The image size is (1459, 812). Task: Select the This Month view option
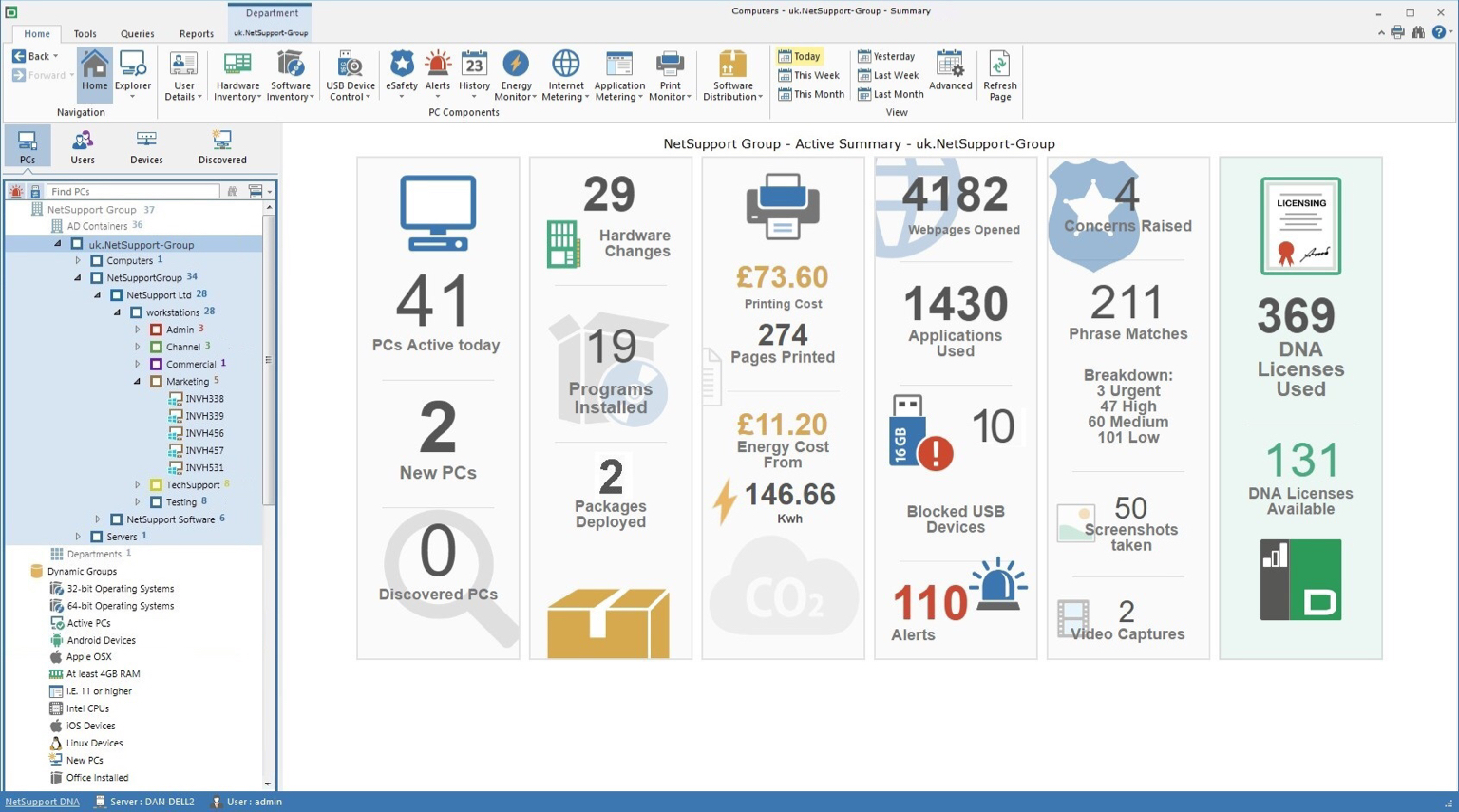811,94
